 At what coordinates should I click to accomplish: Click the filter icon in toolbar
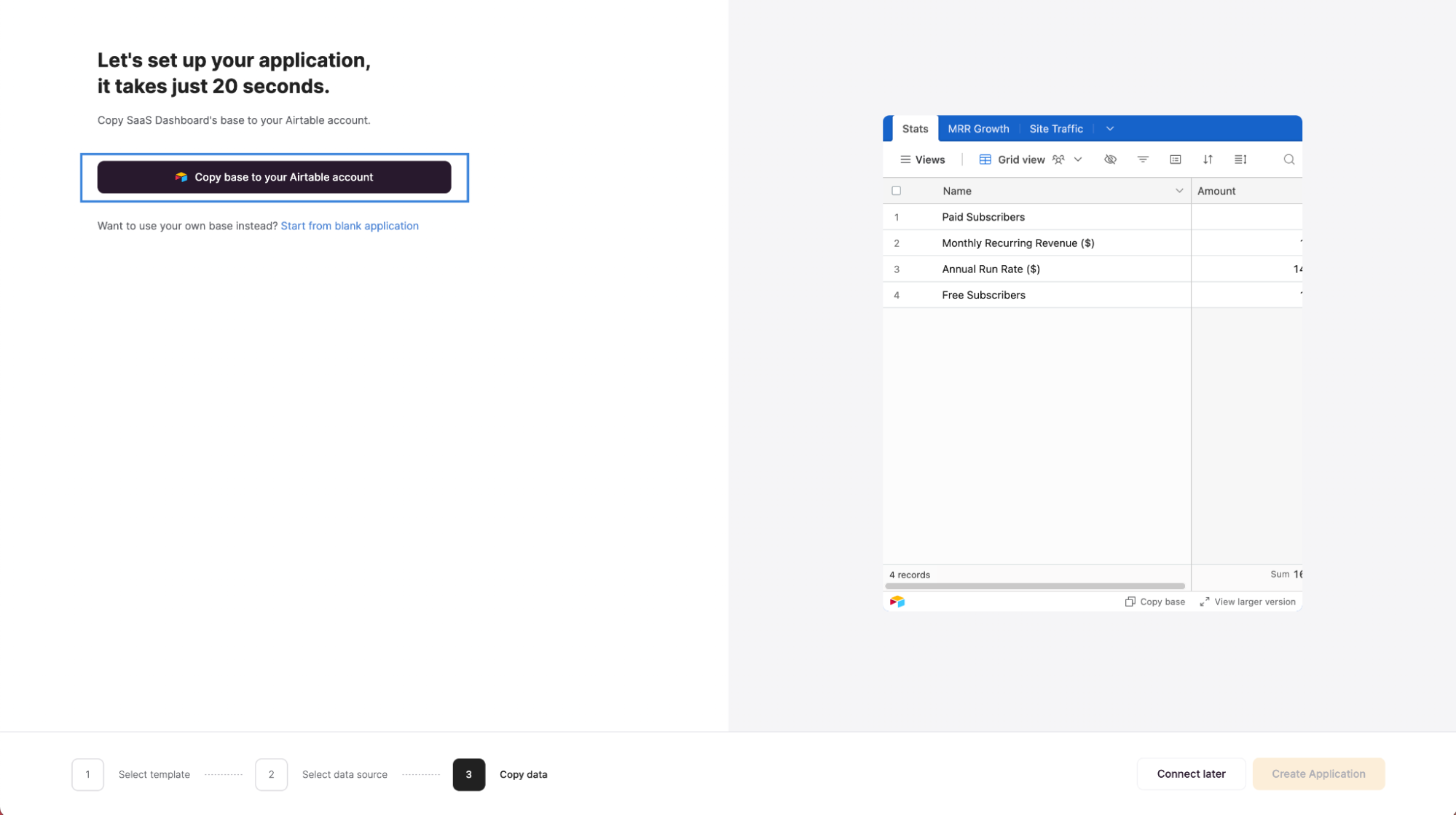1143,159
